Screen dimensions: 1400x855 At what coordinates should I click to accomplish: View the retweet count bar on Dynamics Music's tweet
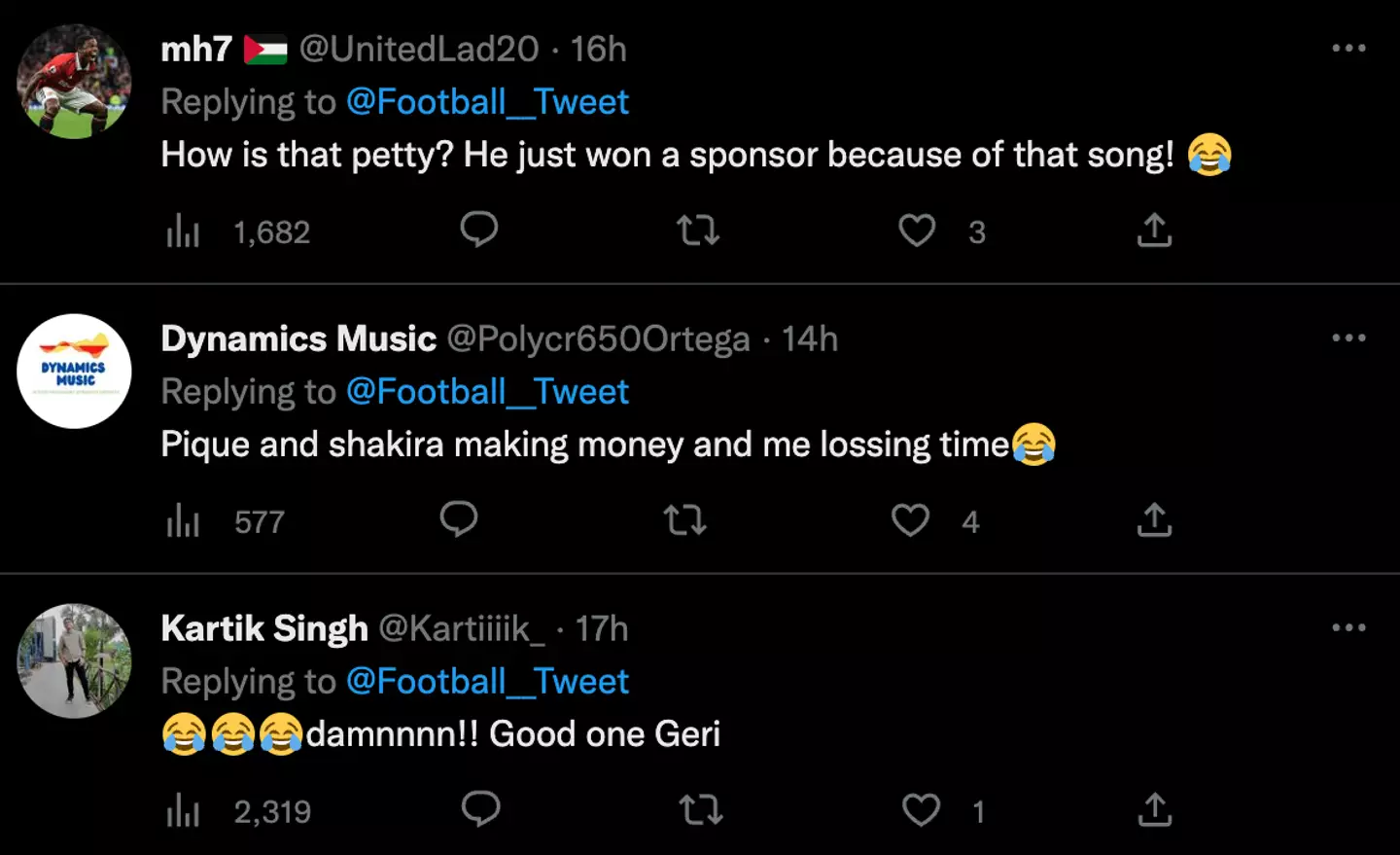pyautogui.click(x=685, y=520)
